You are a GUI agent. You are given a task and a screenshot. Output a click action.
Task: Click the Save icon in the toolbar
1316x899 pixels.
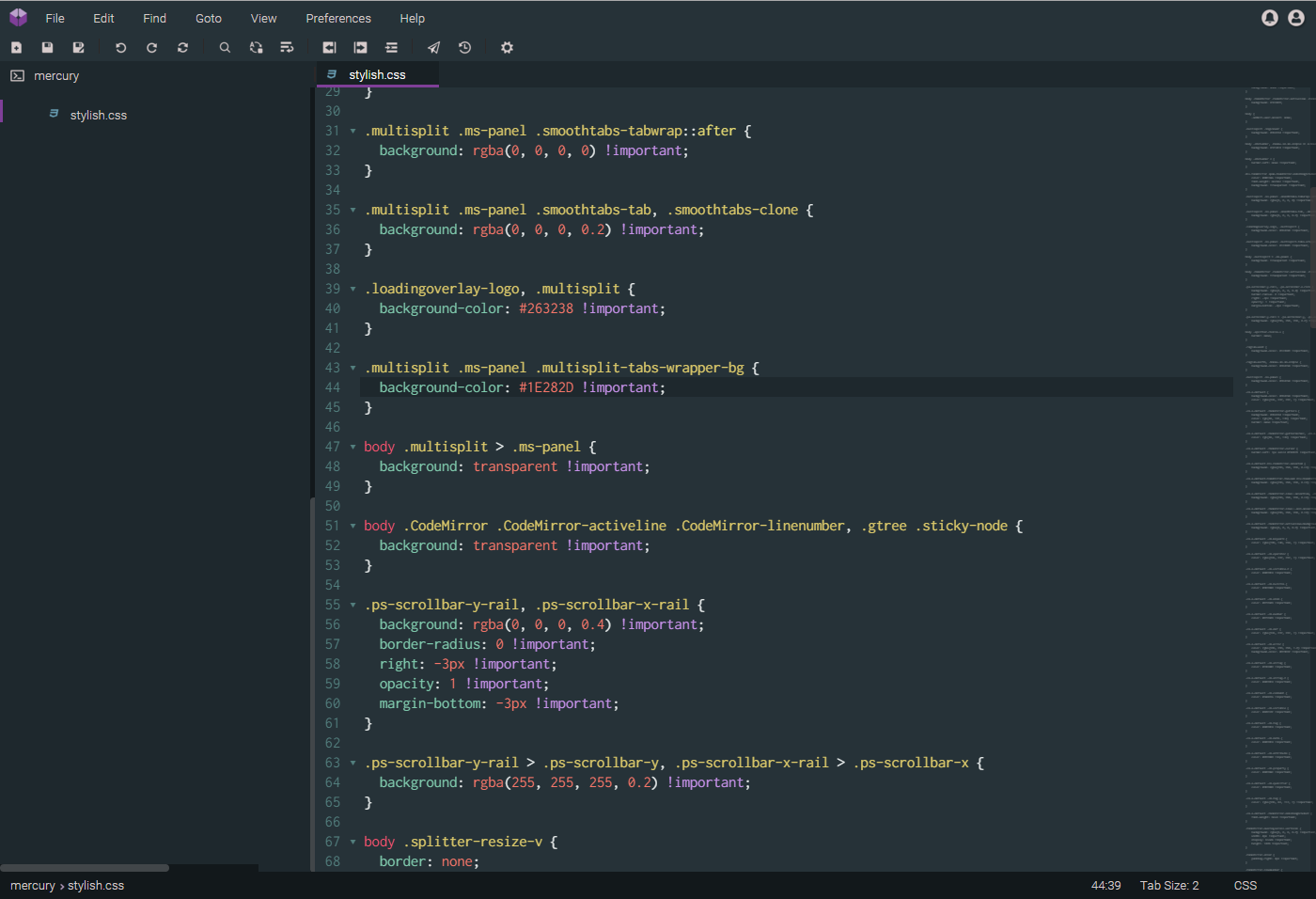point(47,47)
